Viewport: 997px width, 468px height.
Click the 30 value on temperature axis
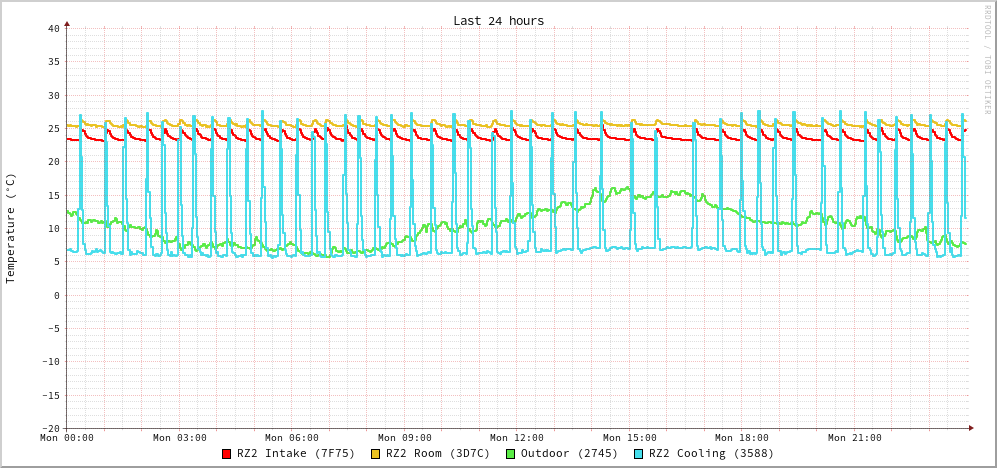tap(53, 95)
